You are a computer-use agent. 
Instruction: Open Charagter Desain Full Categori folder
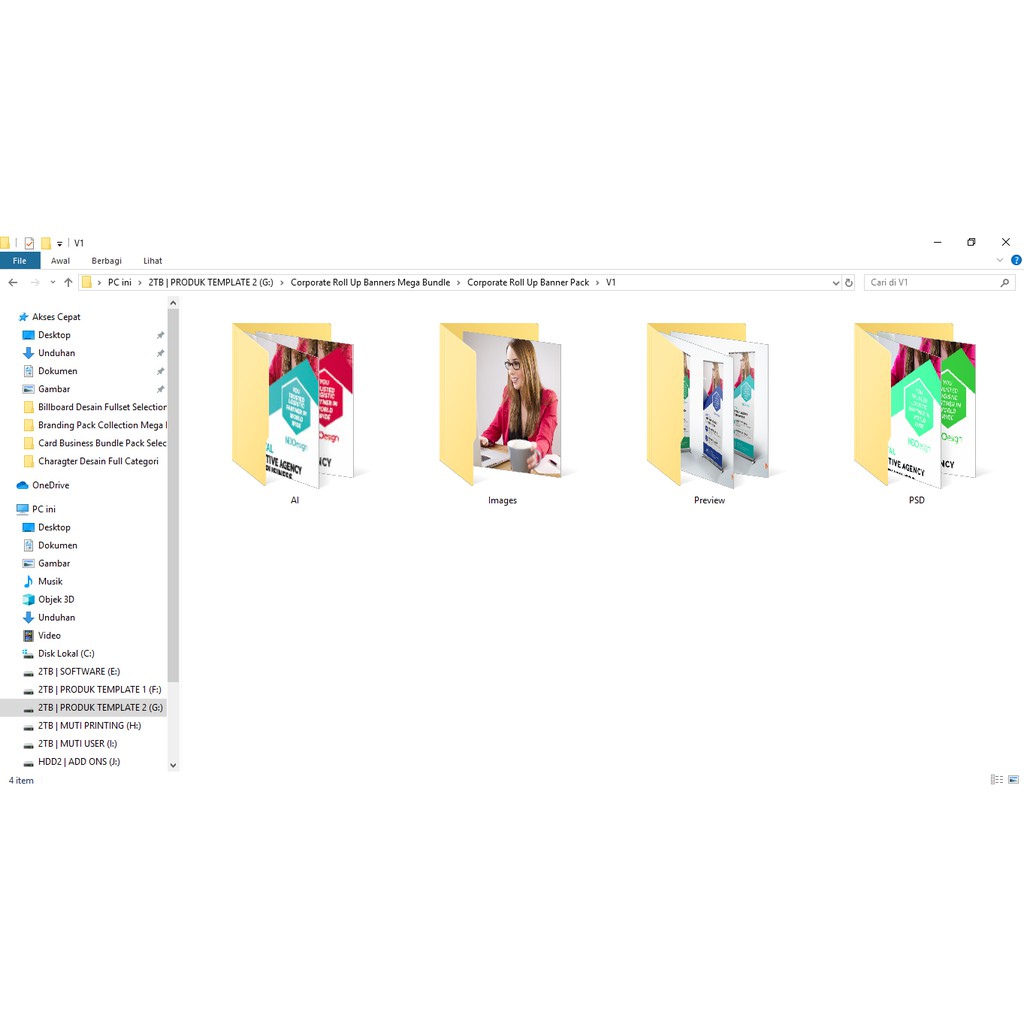(98, 461)
